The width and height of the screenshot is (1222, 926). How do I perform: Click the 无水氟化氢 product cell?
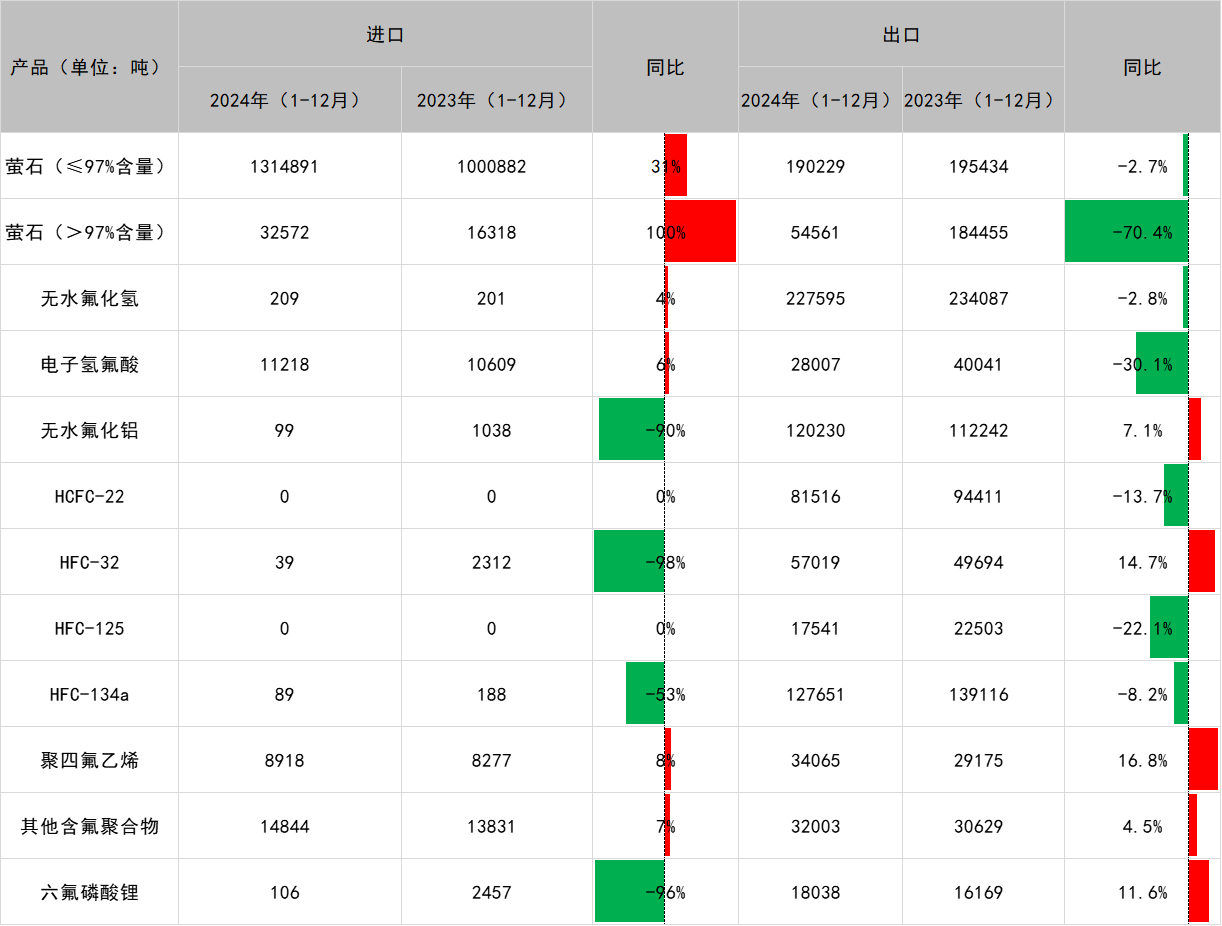89,298
